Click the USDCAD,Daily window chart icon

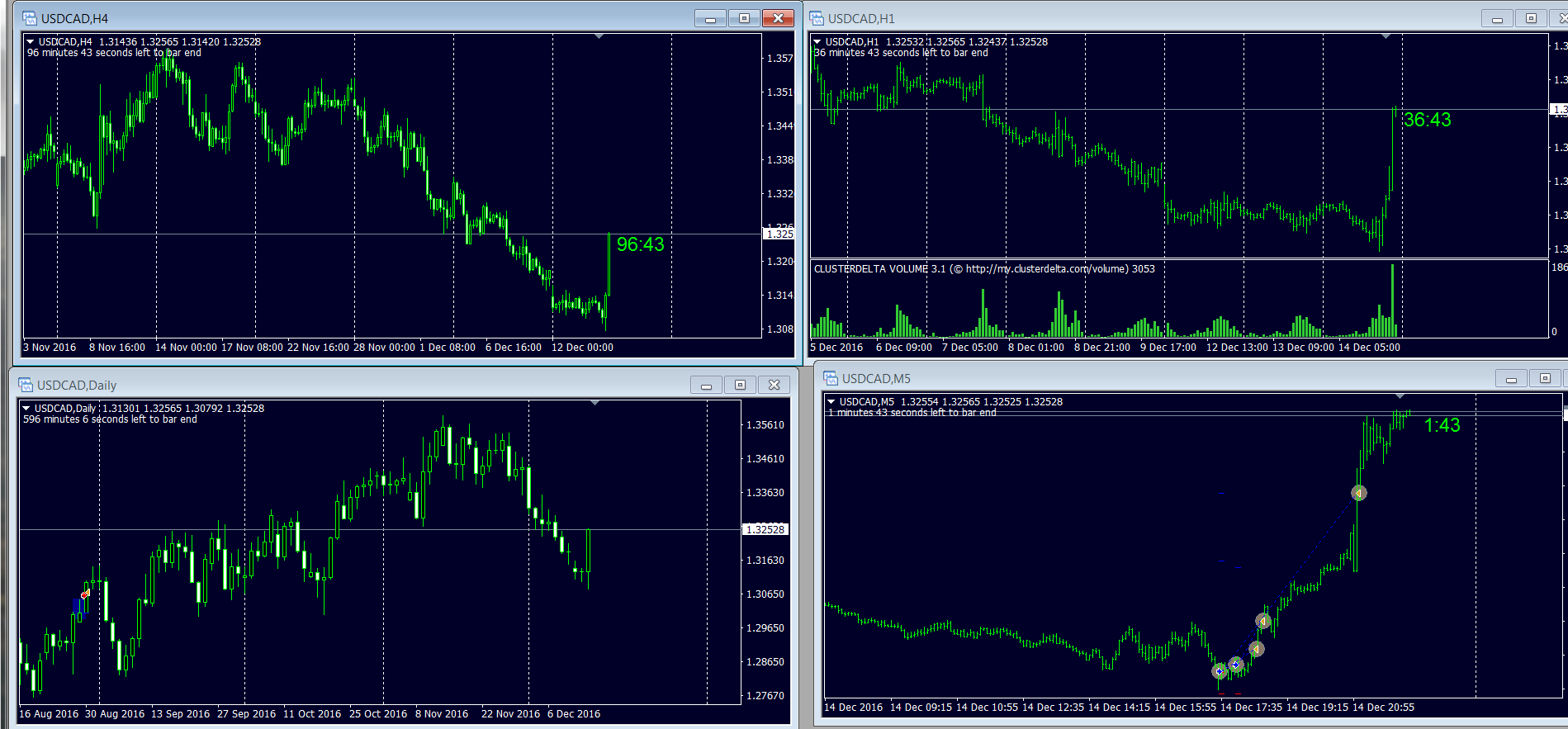(26, 385)
